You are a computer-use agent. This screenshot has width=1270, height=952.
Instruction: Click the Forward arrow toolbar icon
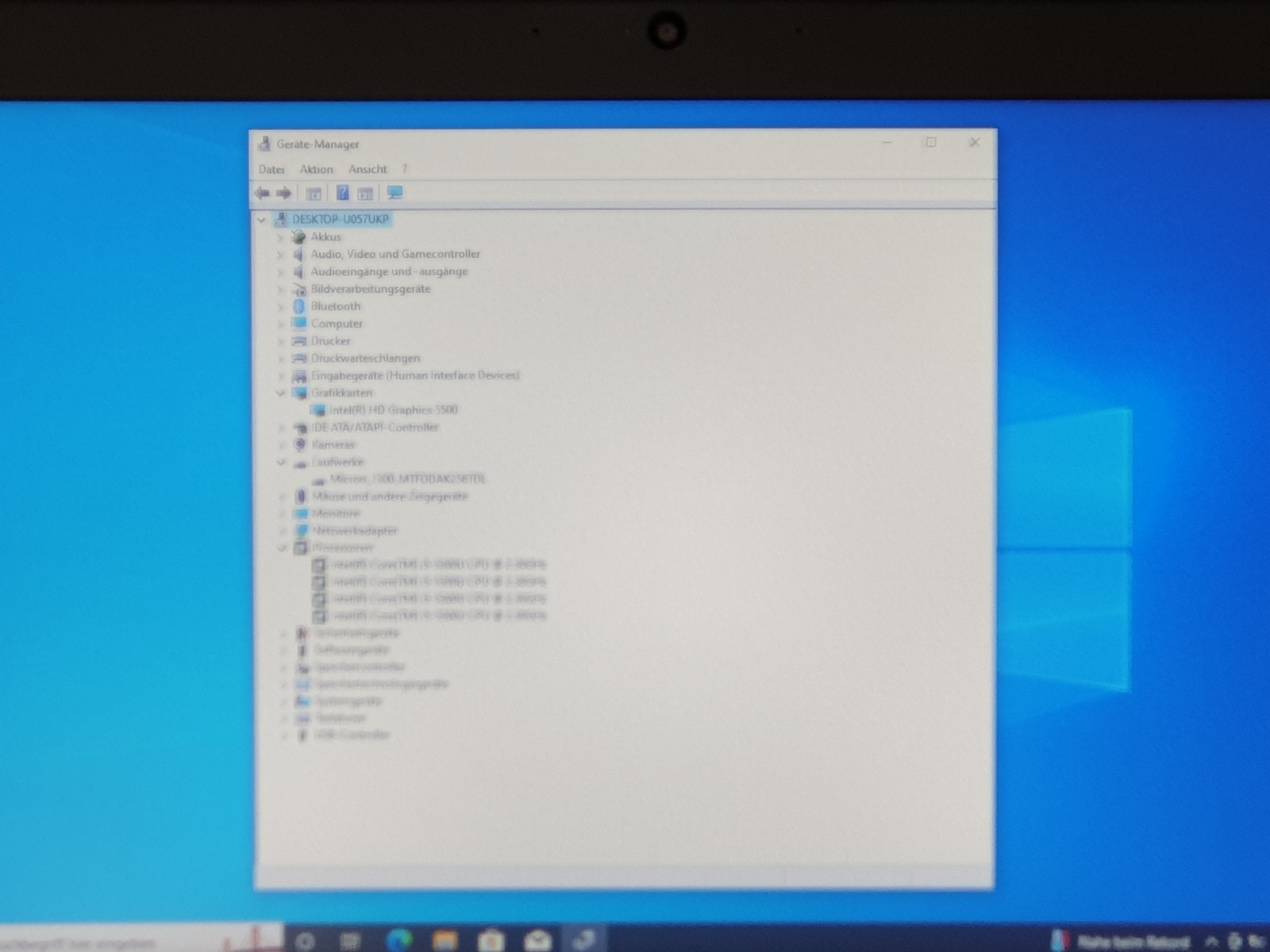coord(283,193)
